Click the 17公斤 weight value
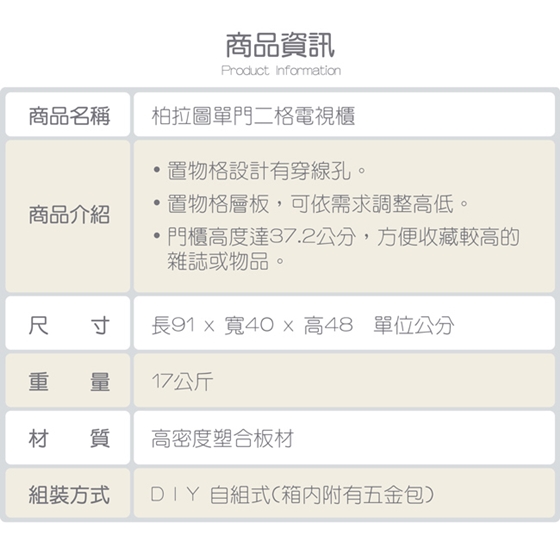Screen dimensions: 560x534 [182, 381]
